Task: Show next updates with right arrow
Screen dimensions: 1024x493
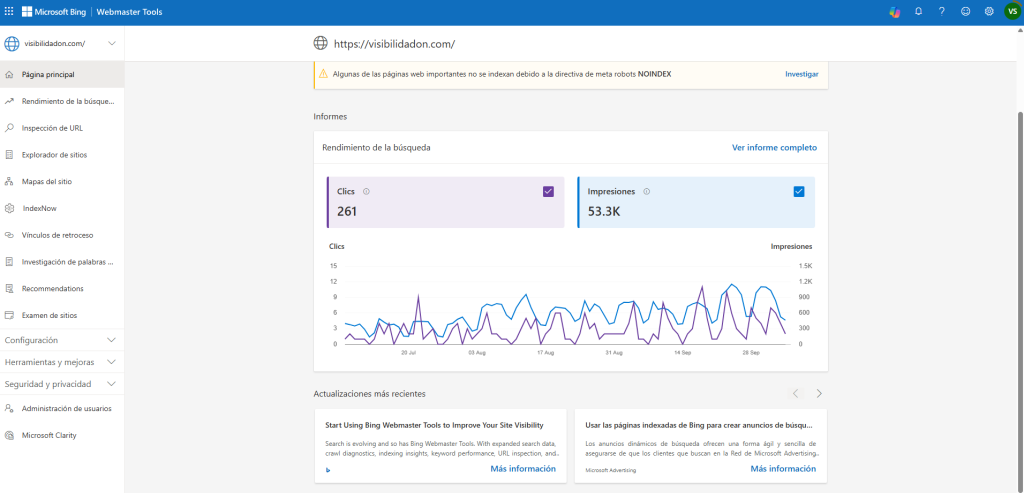Action: tap(819, 393)
